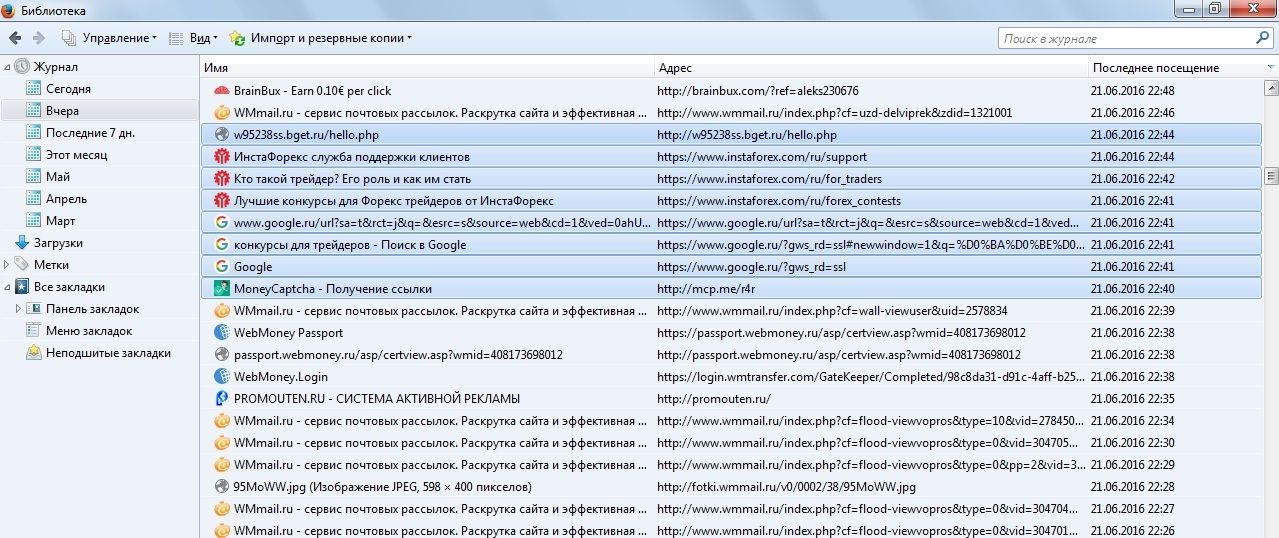The image size is (1279, 538).
Task: Select Апрель history folder
Action: click(x=66, y=199)
